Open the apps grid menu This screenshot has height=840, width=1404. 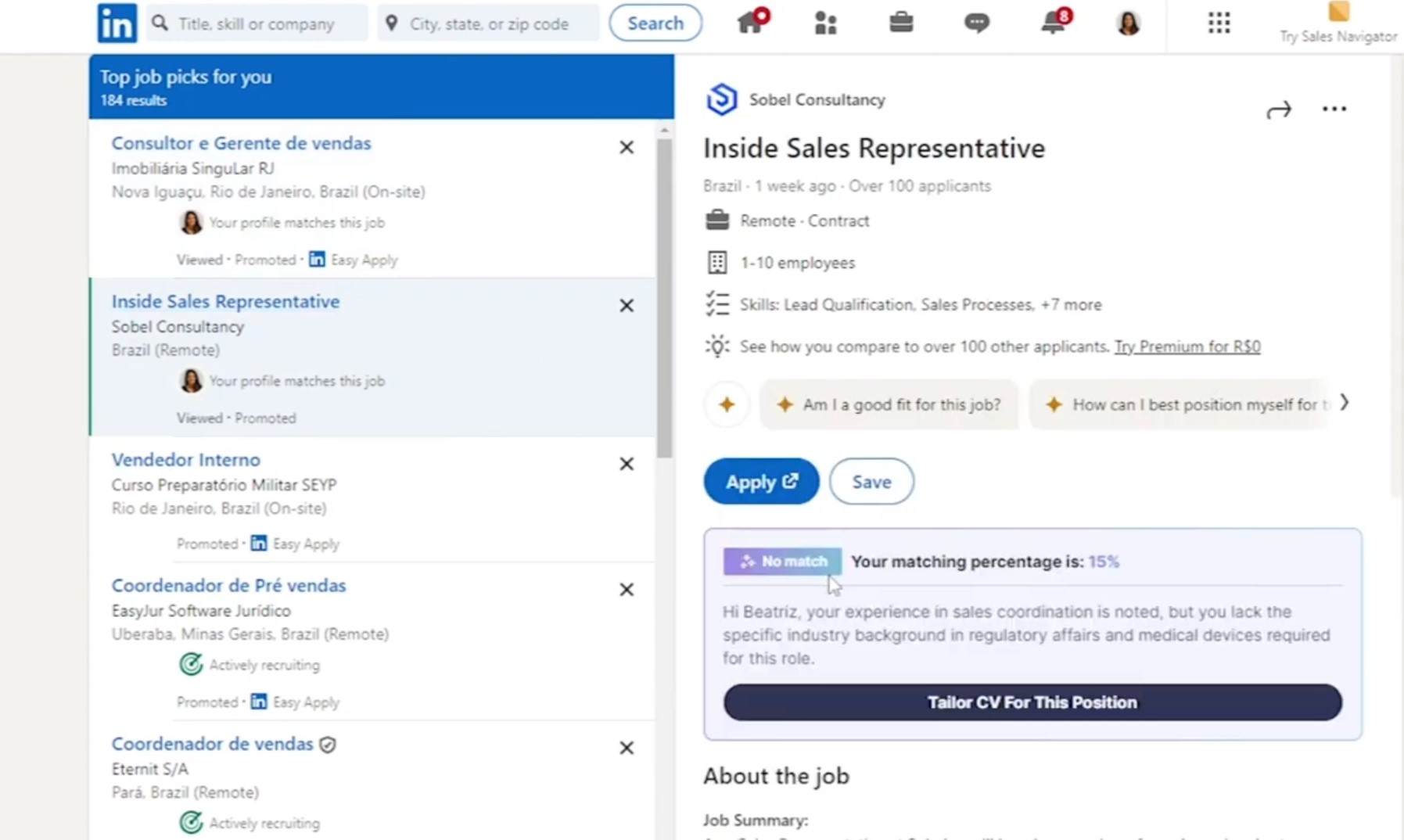1219,23
